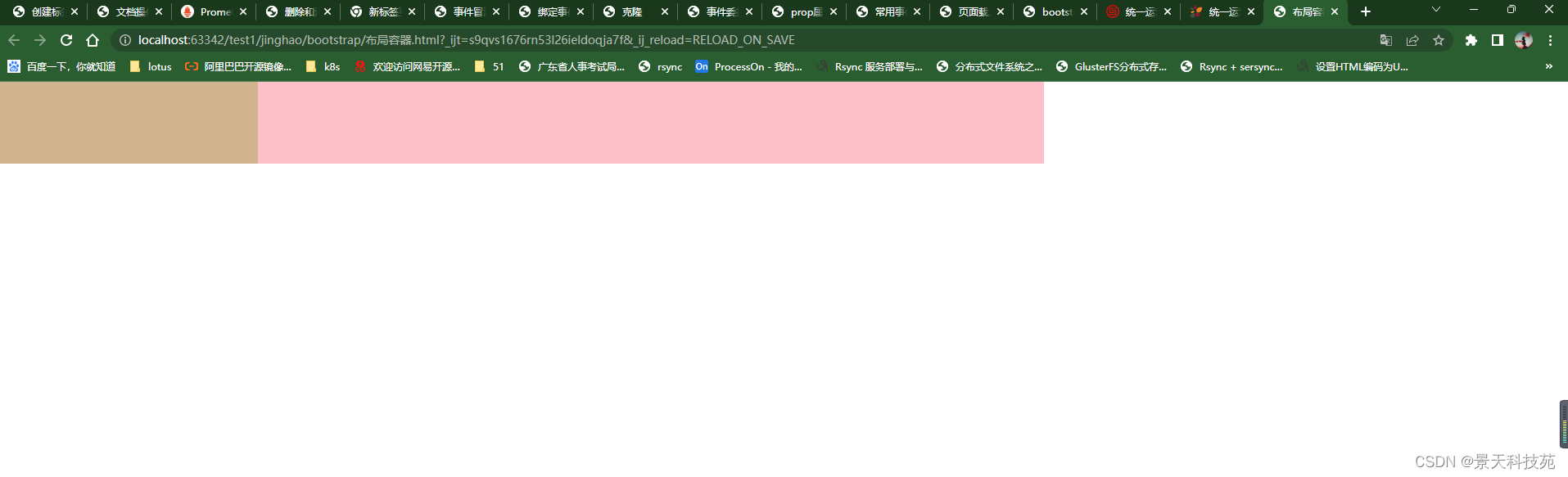Share this page icon

point(1412,40)
